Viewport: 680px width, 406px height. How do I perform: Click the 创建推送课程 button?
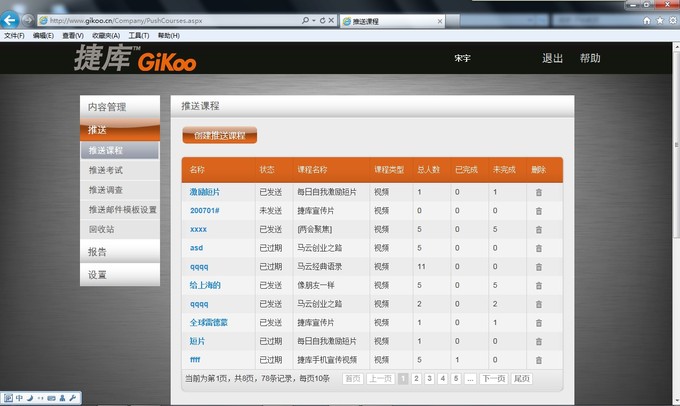(220, 135)
